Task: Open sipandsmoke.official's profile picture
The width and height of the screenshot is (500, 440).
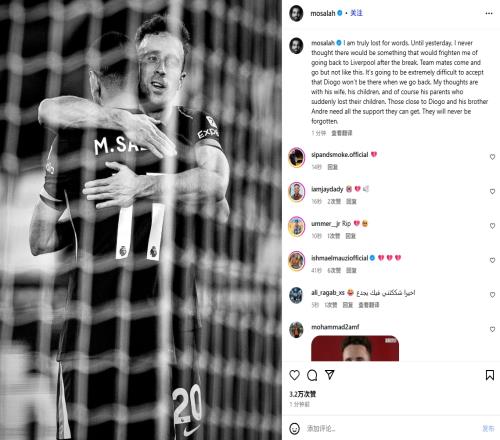Action: 296,157
